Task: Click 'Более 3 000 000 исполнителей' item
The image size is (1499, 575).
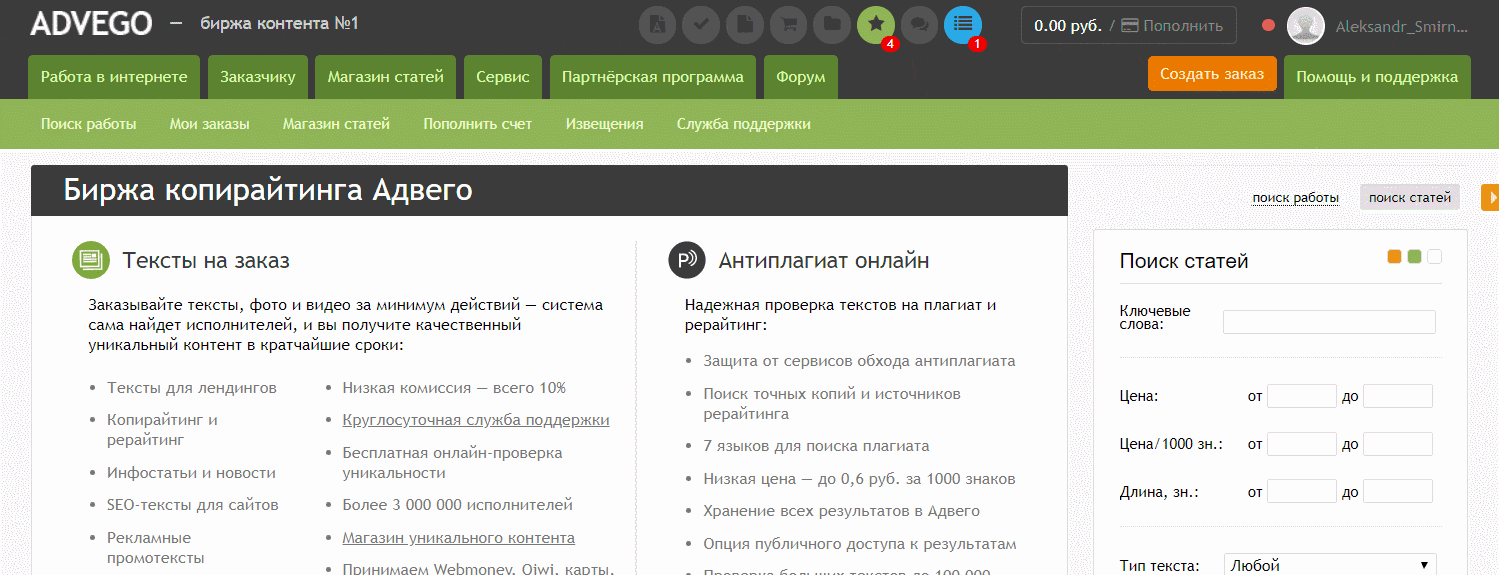Action: pyautogui.click(x=457, y=505)
